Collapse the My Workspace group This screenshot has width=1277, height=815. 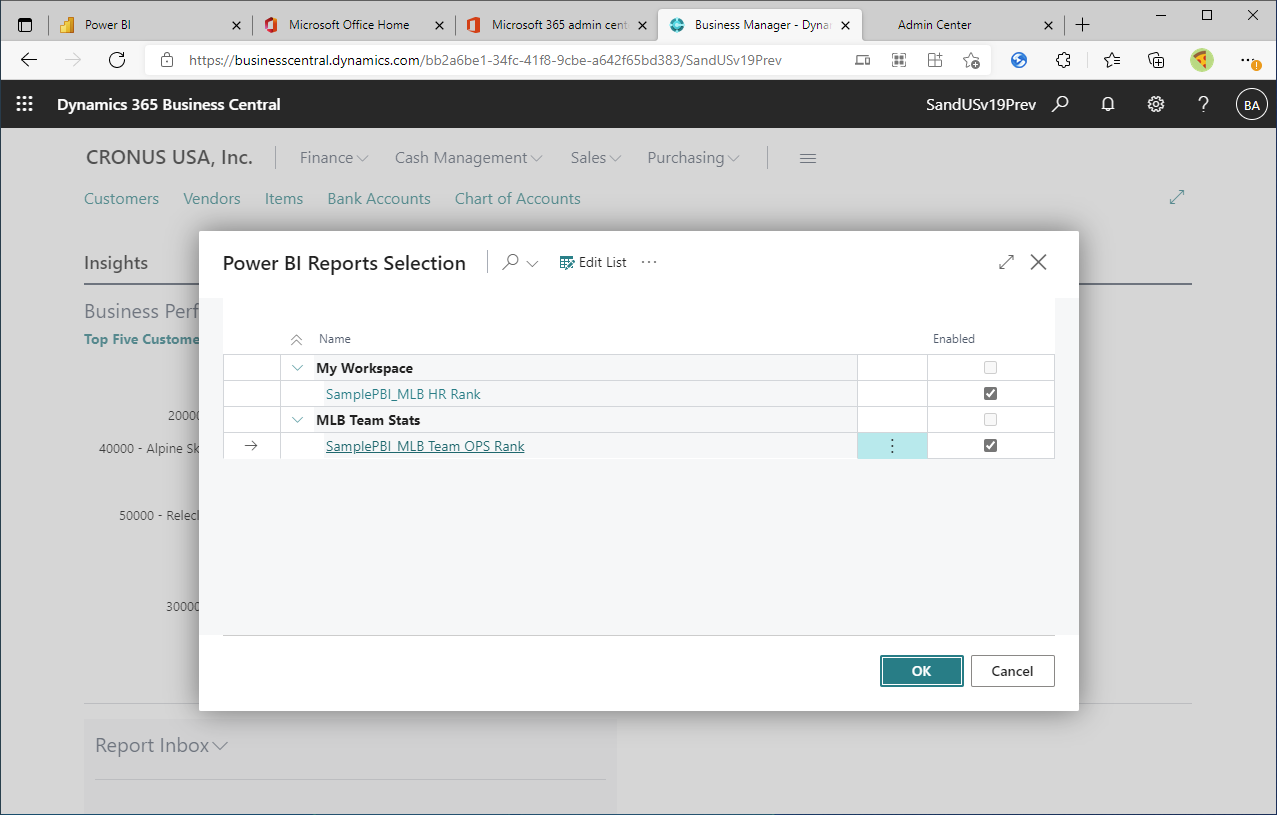(x=297, y=367)
